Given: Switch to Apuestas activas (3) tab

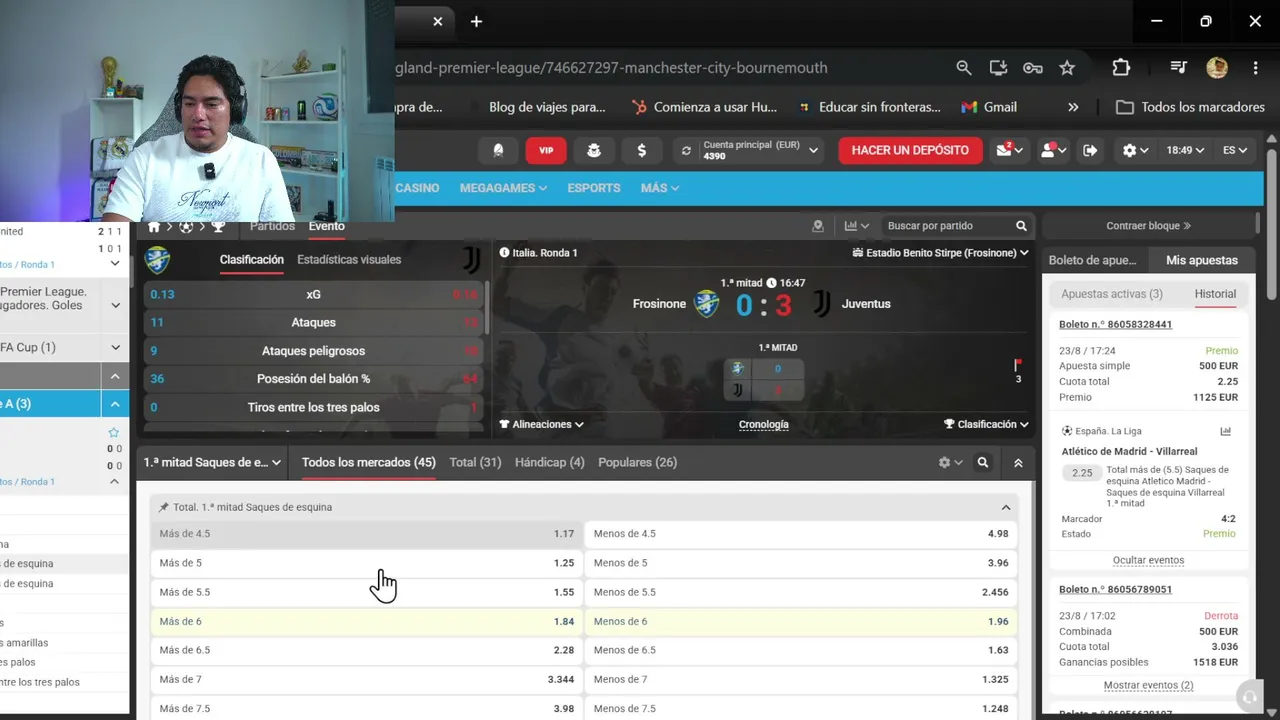Looking at the screenshot, I should (1112, 294).
